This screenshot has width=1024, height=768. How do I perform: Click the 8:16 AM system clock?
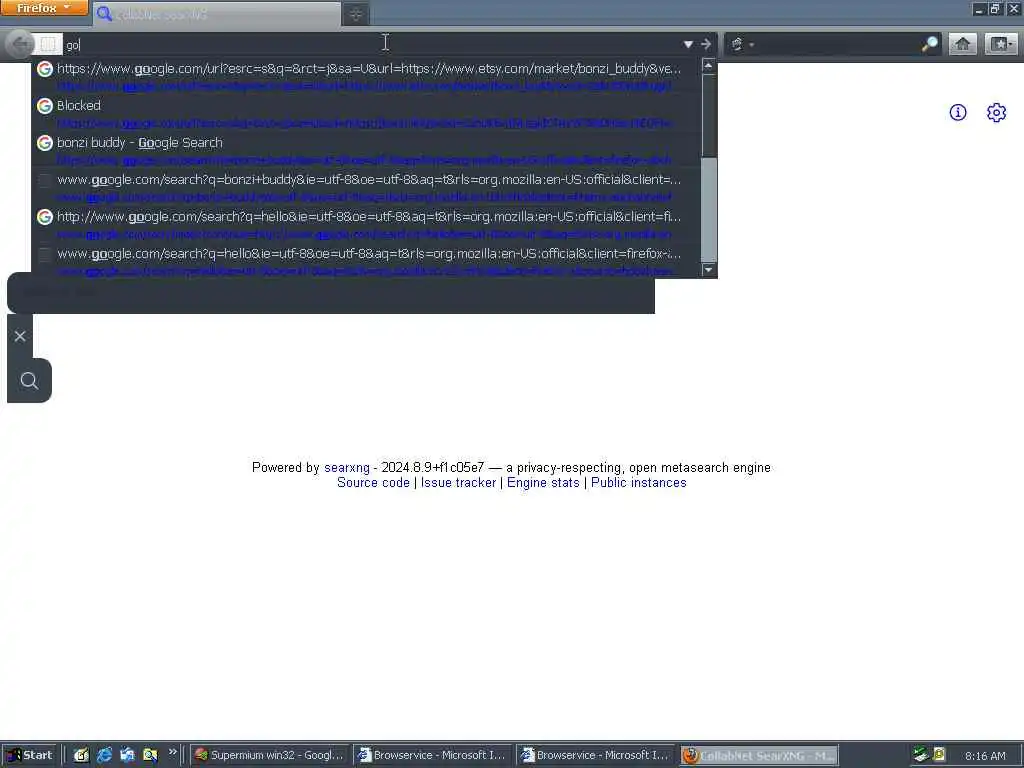(x=985, y=756)
